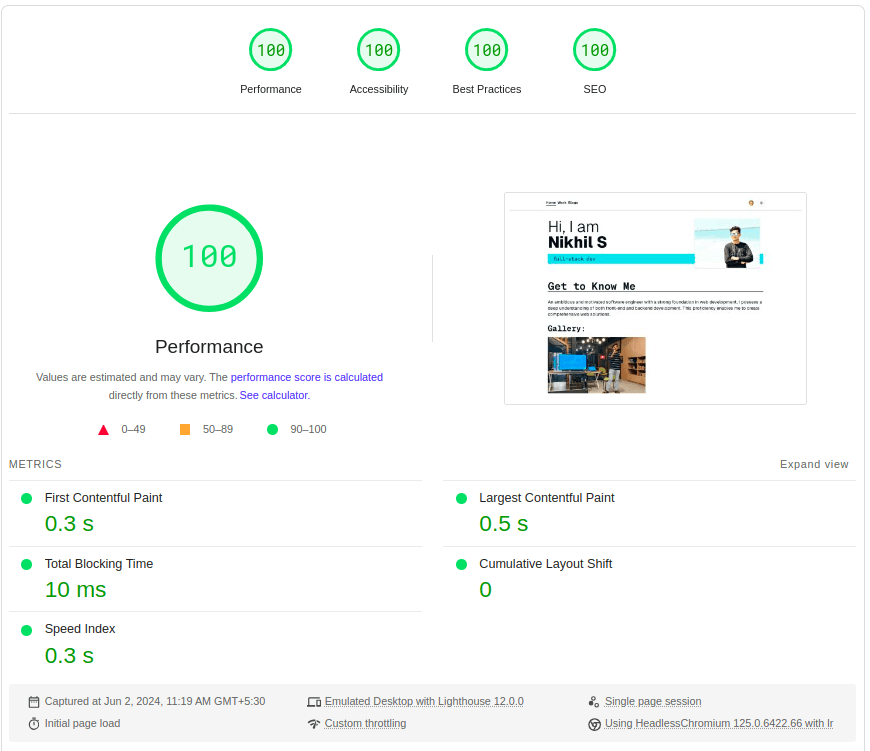This screenshot has height=751, width=870.
Task: Click the green dot beside Cumulative Layout Shift
Action: (460, 563)
